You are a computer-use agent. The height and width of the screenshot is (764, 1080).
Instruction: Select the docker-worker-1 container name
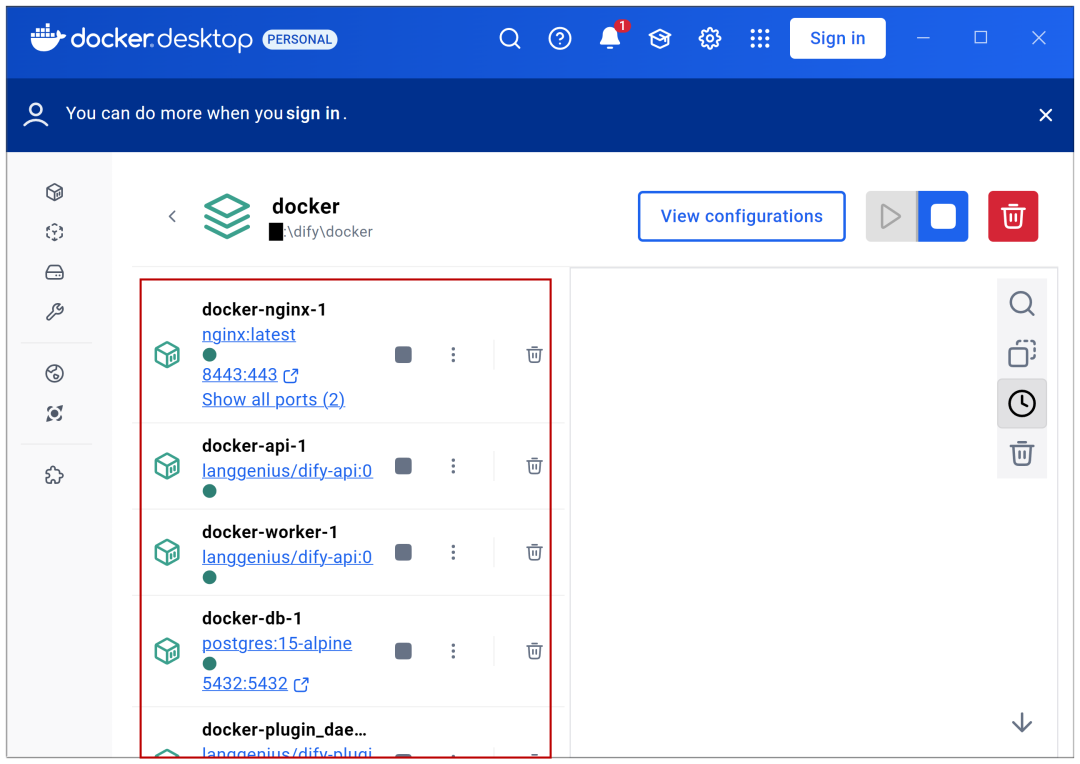point(269,533)
